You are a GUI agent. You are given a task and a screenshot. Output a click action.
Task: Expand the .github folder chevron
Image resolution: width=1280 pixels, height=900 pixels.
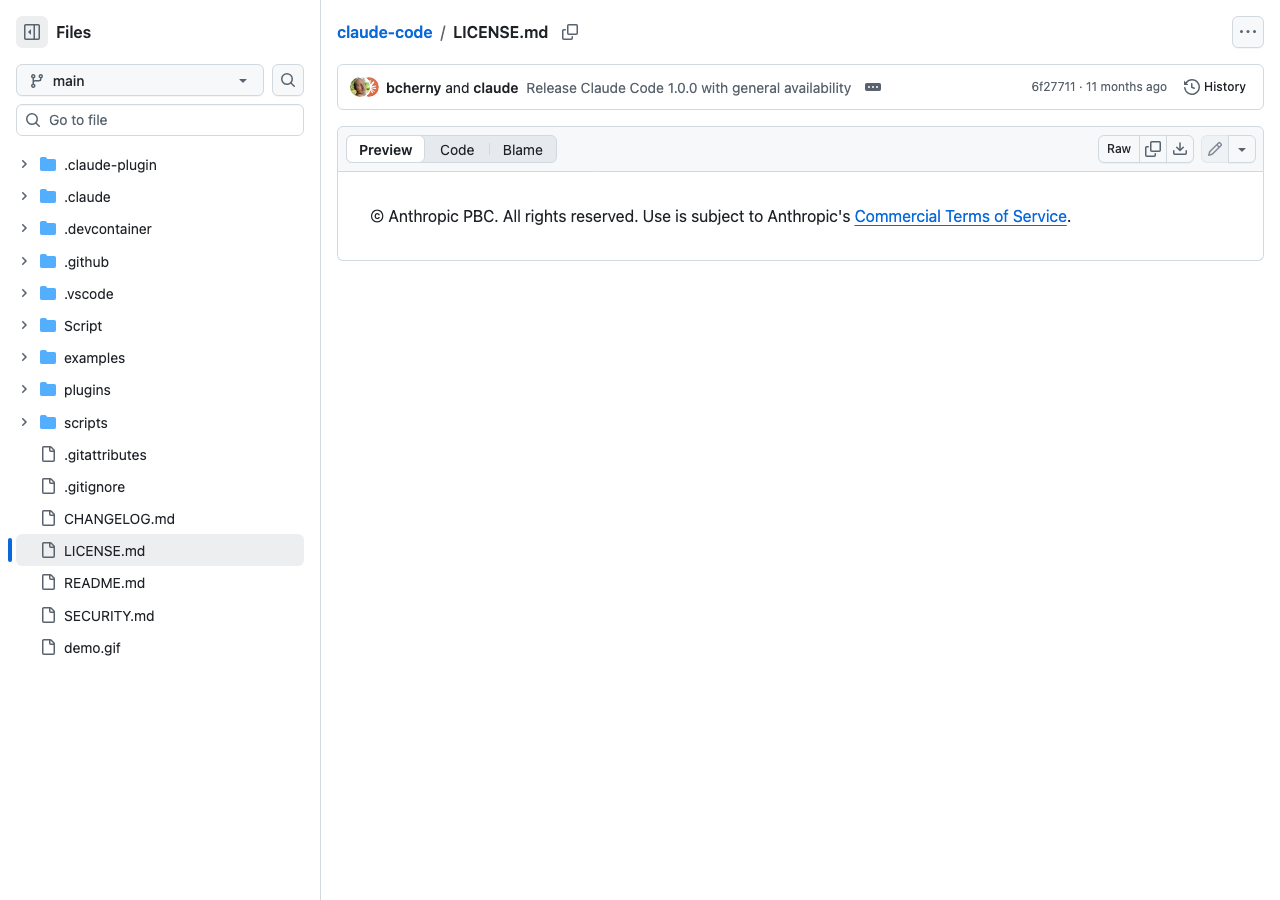24,261
